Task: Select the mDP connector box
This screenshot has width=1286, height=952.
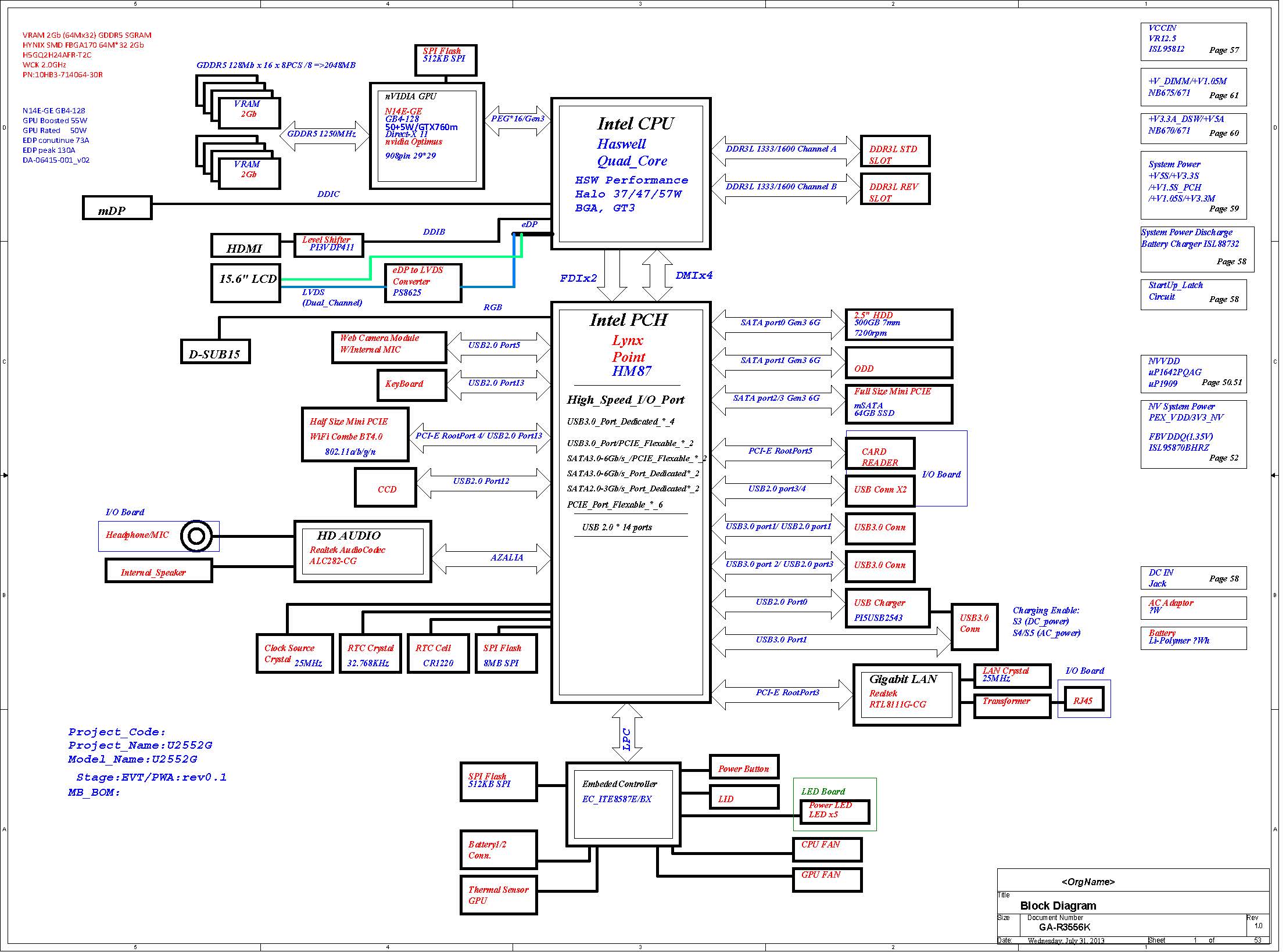Action: click(x=117, y=208)
